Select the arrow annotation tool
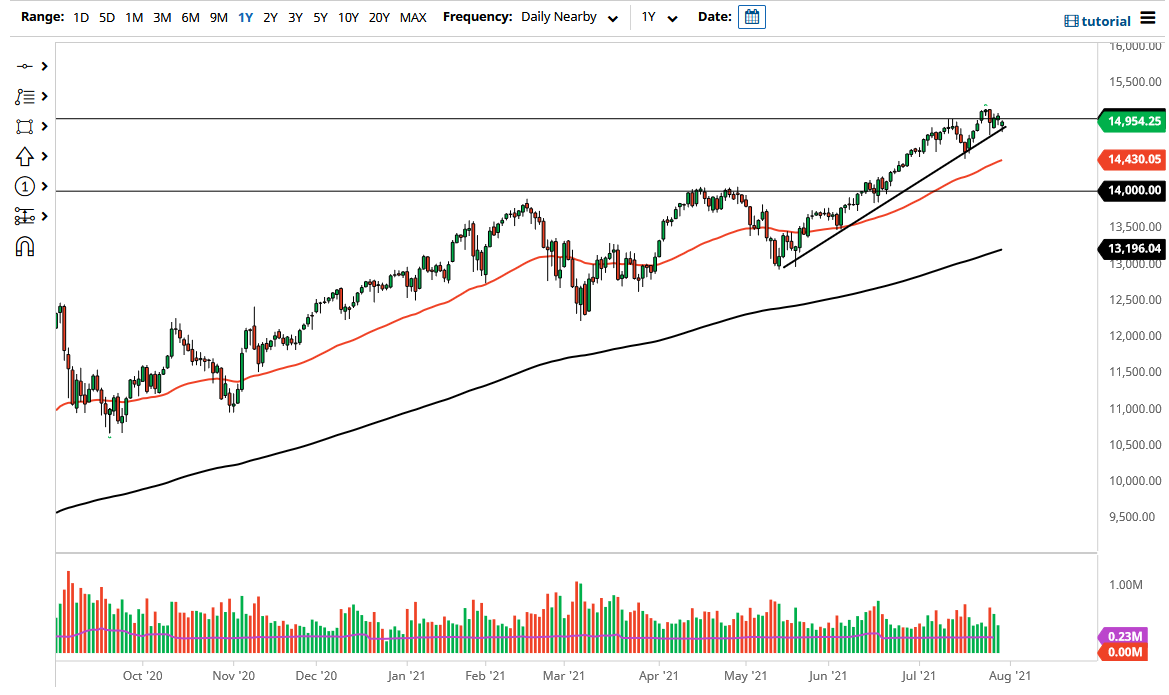 point(25,156)
